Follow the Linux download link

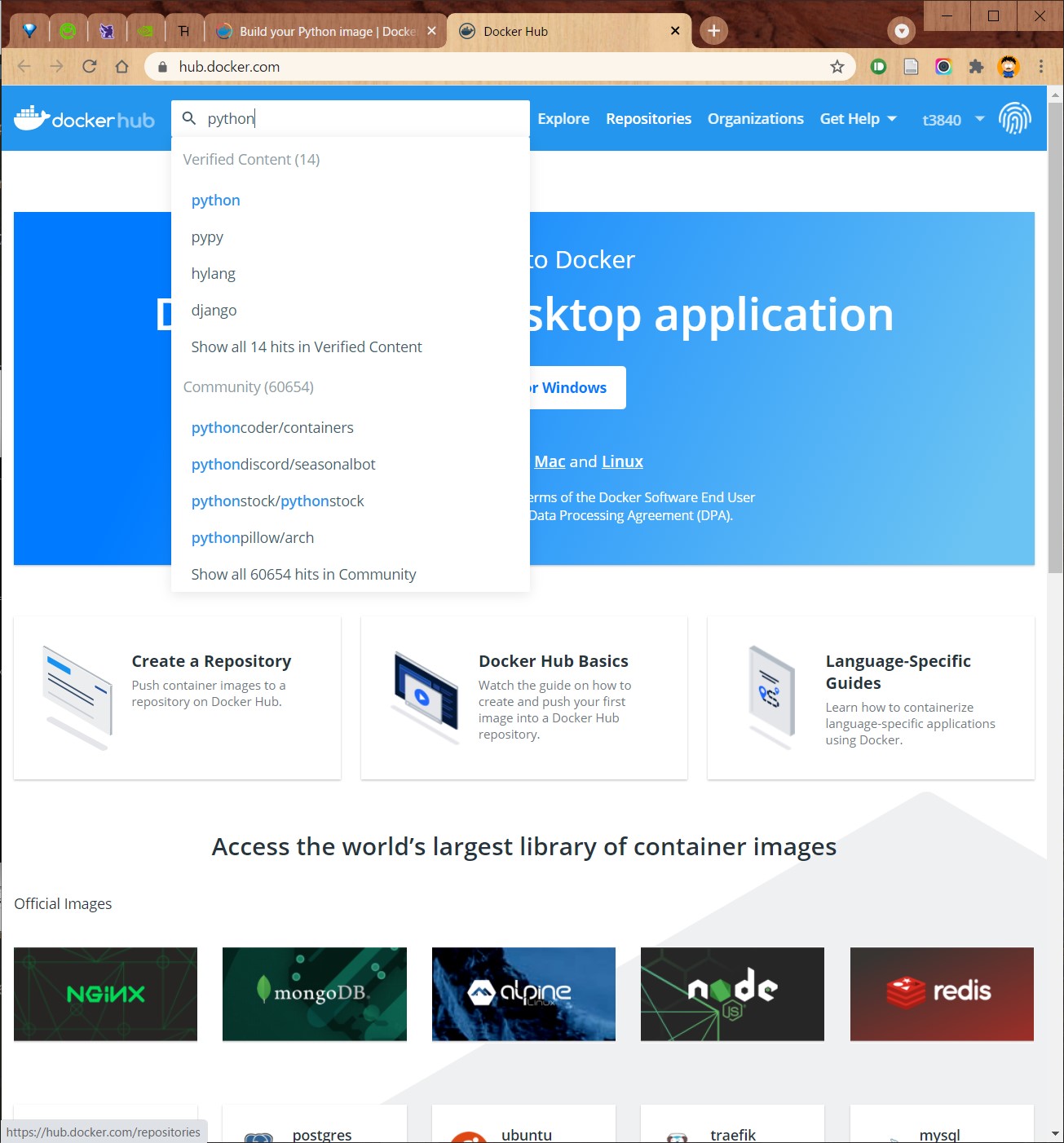[622, 462]
